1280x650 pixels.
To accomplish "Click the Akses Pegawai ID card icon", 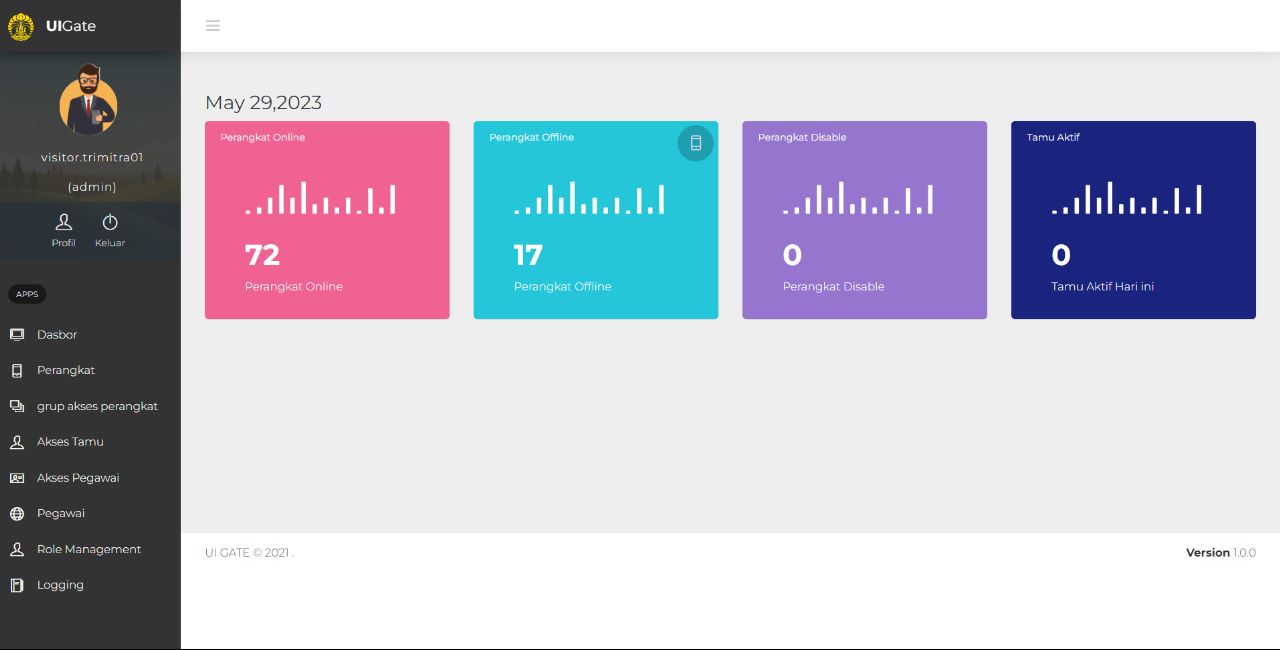I will (17, 478).
